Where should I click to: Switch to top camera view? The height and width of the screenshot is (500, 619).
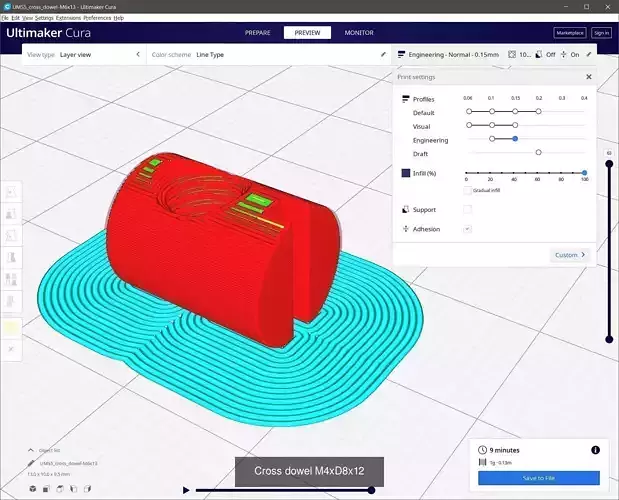[60, 489]
